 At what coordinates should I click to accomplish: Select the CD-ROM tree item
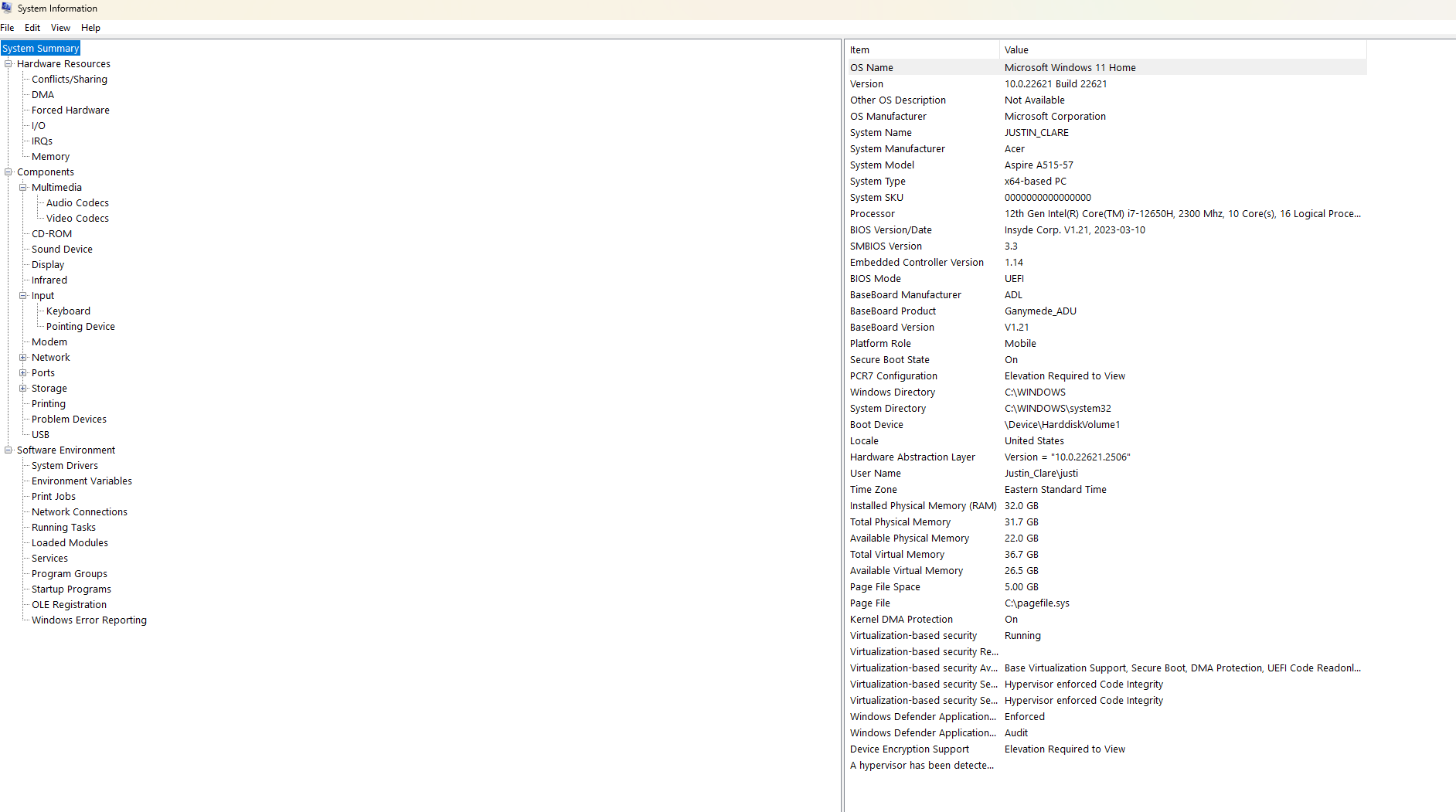(x=52, y=234)
